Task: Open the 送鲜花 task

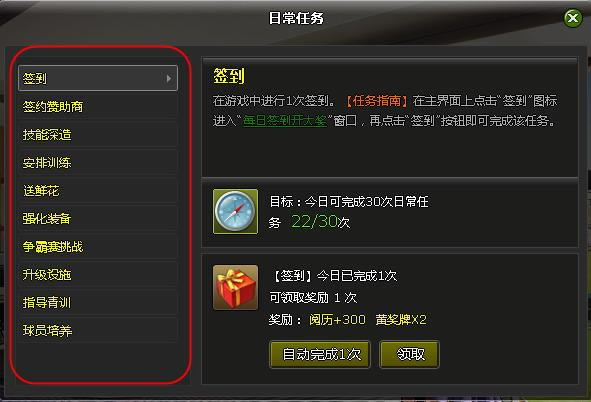Action: click(x=98, y=191)
